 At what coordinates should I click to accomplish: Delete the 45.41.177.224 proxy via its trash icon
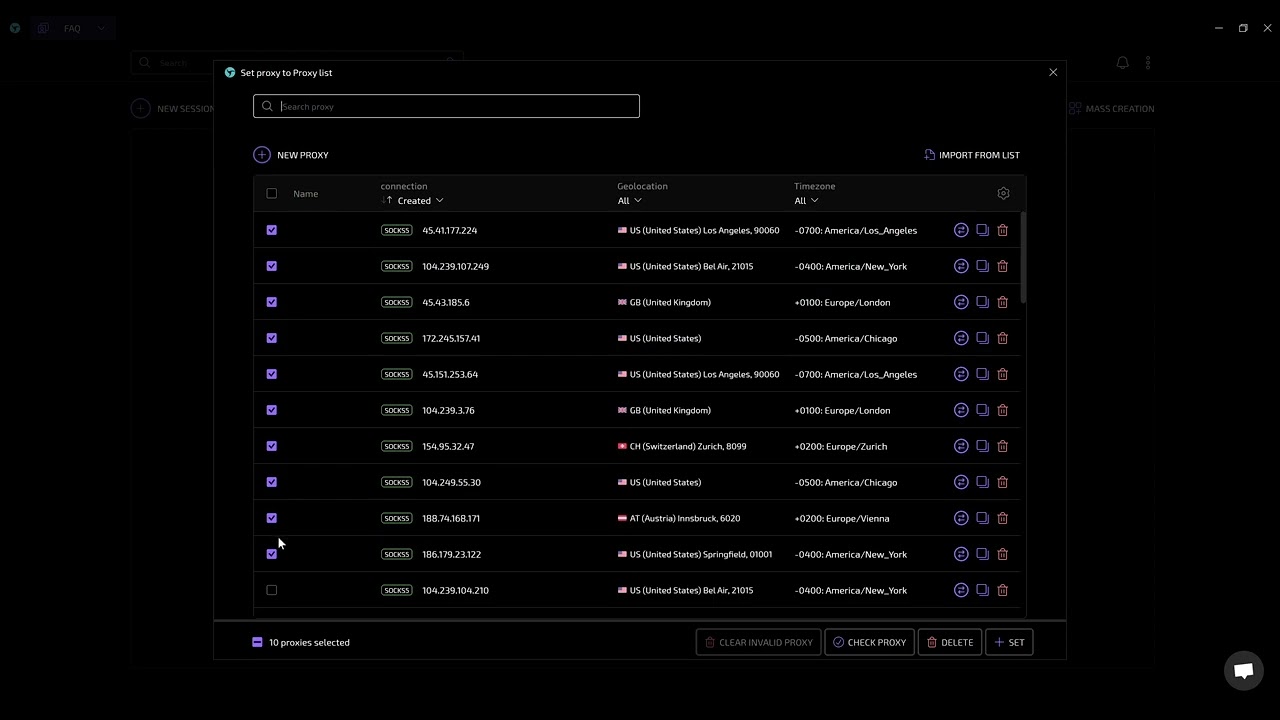tap(1002, 230)
